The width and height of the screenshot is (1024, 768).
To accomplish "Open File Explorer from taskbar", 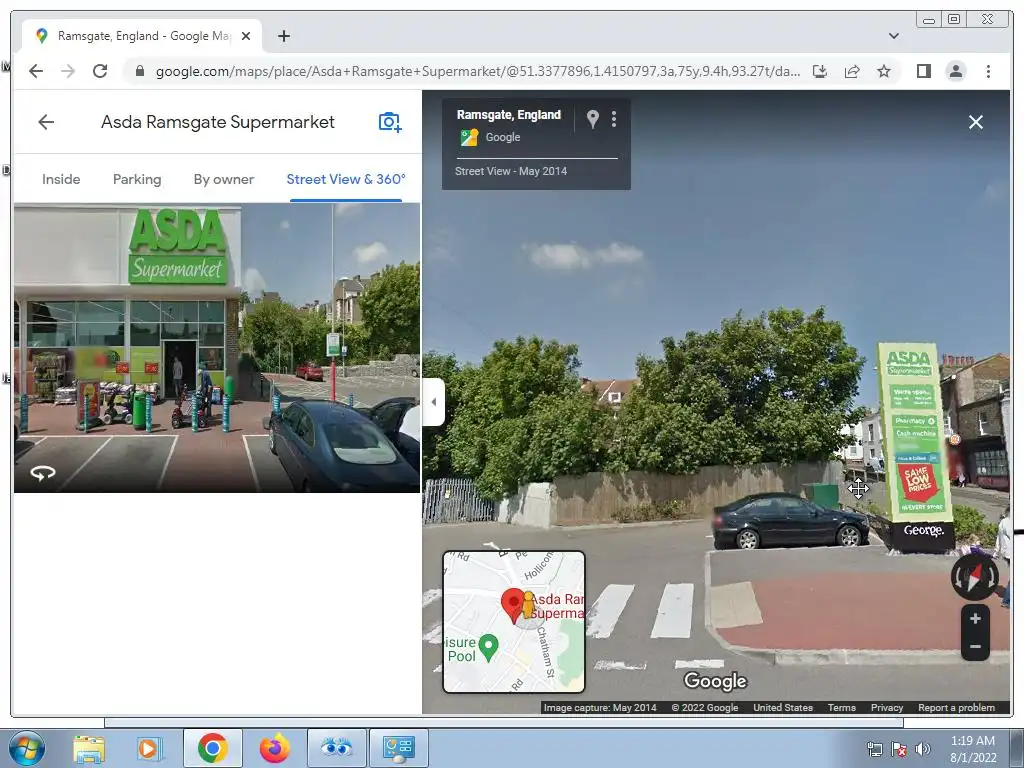I will pyautogui.click(x=89, y=748).
